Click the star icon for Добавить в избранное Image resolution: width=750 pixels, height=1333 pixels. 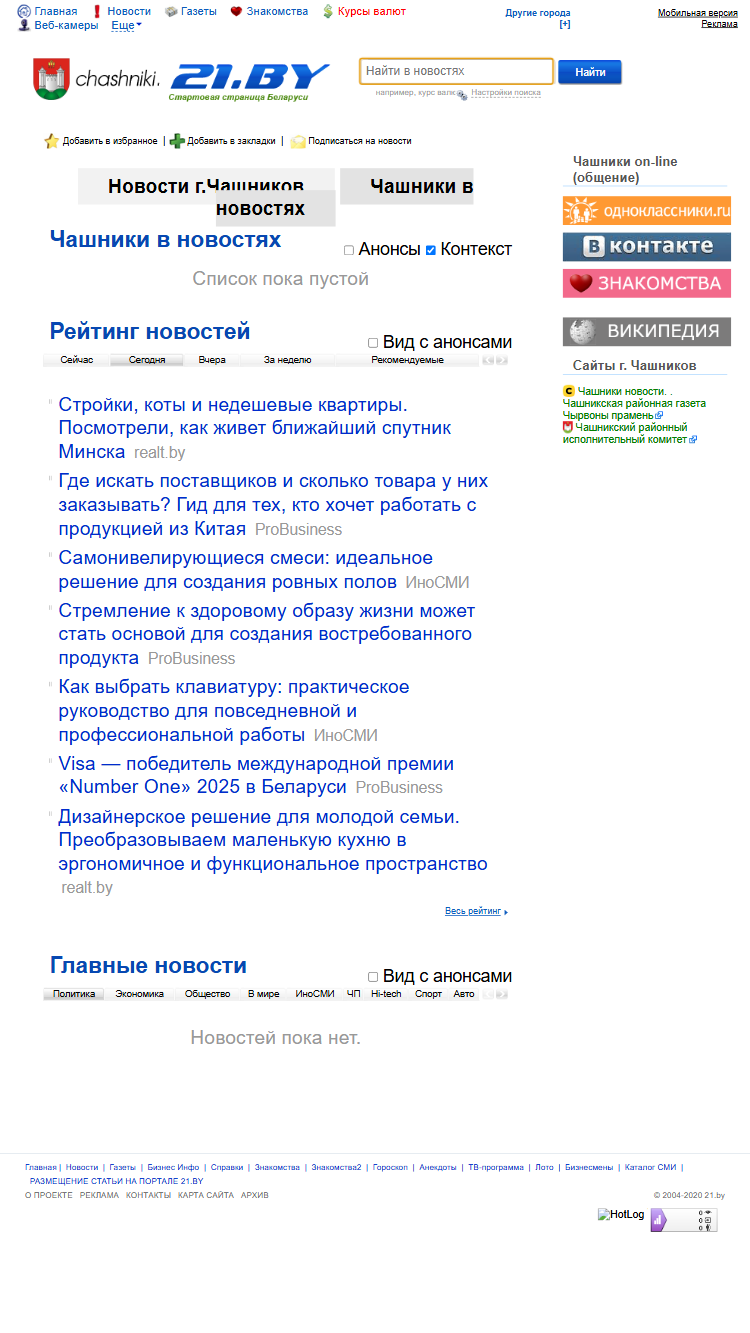click(x=52, y=141)
